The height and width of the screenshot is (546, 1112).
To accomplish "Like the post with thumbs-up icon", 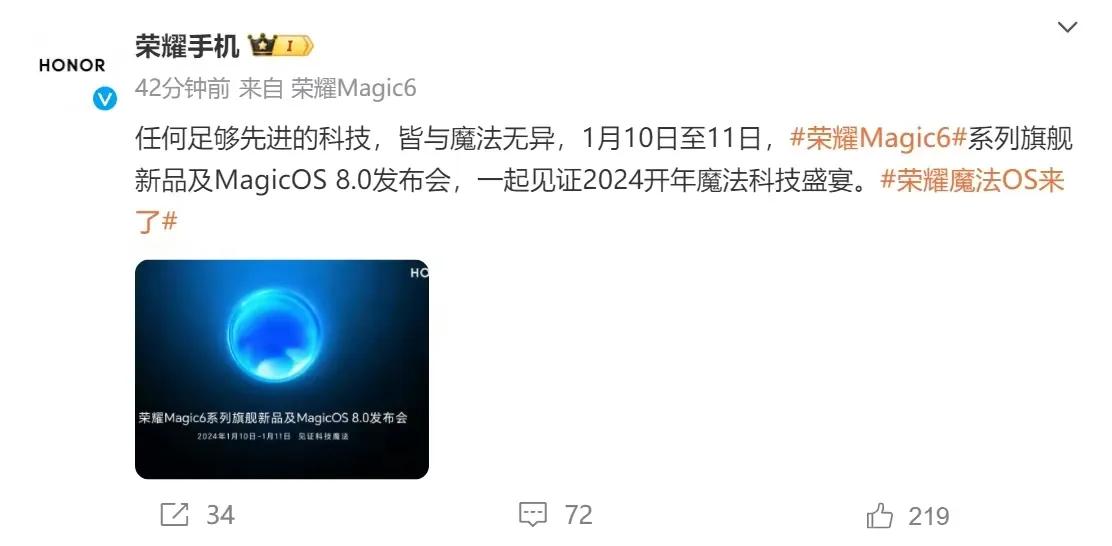I will point(880,516).
